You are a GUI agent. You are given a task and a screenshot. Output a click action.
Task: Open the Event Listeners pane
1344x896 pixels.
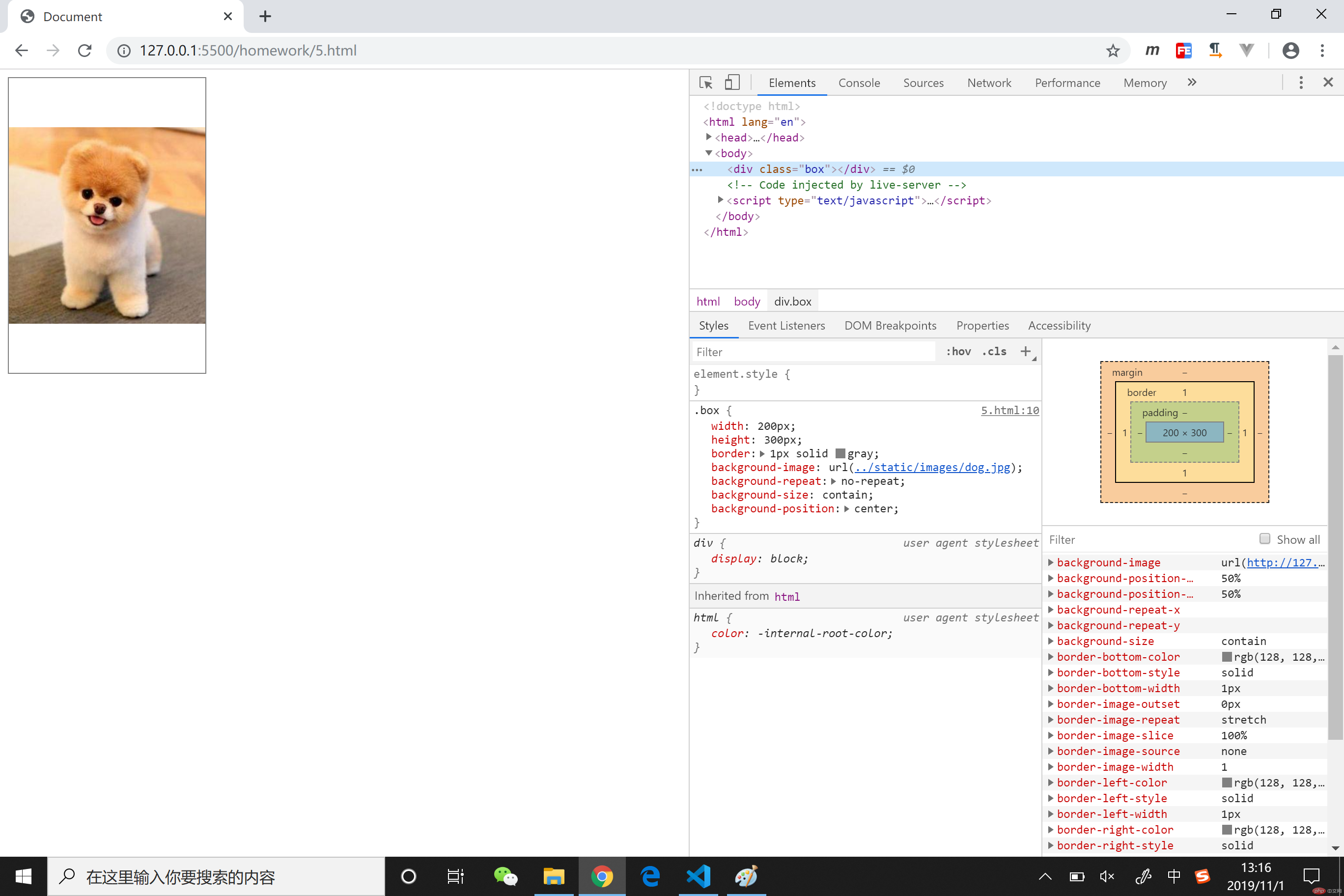pos(786,326)
